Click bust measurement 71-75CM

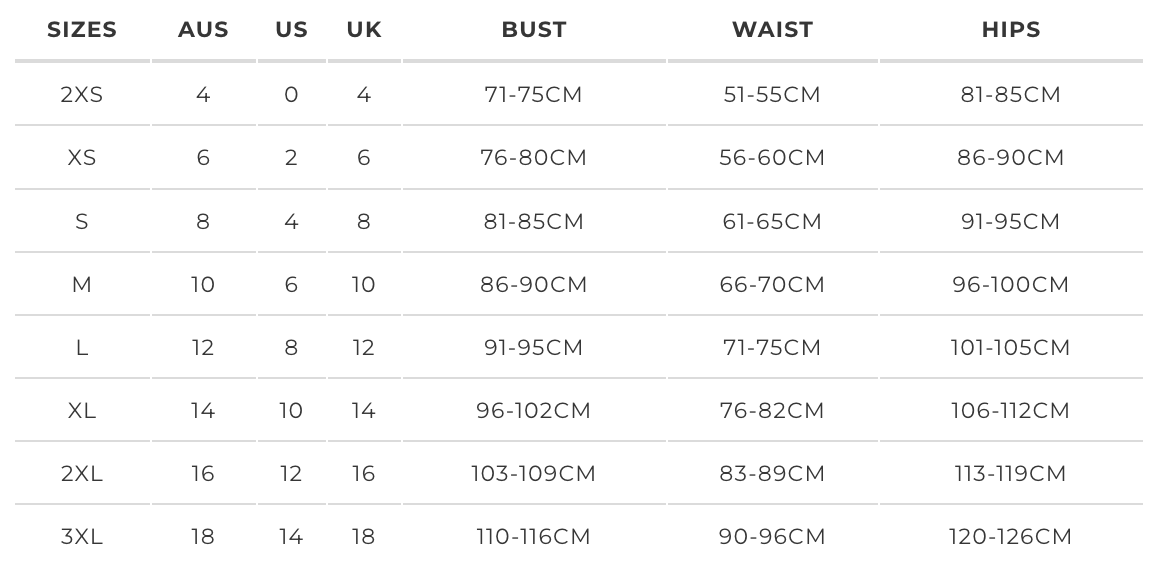coord(534,95)
